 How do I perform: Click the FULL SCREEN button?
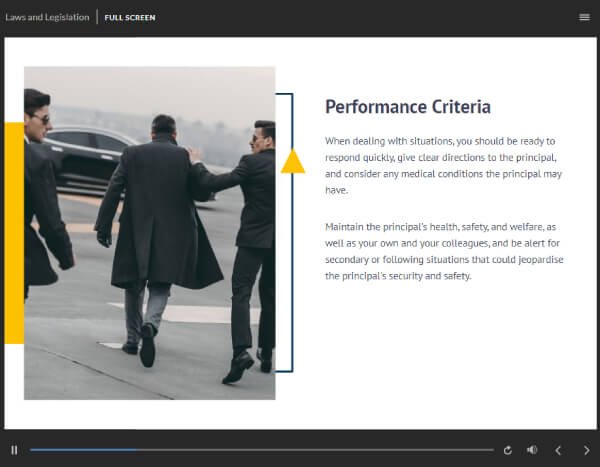pyautogui.click(x=130, y=18)
